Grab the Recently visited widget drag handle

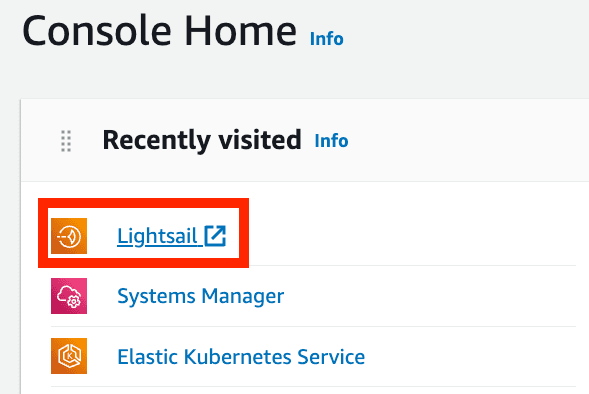66,141
